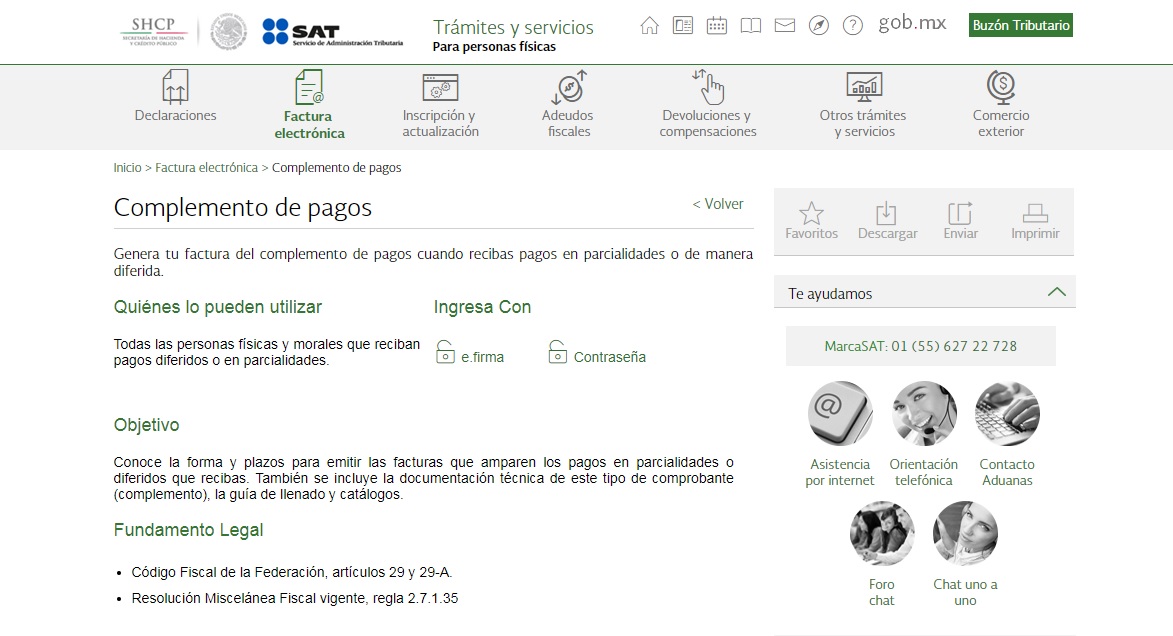
Task: Open Devoluciones y compensaciones menu
Action: coord(708,105)
